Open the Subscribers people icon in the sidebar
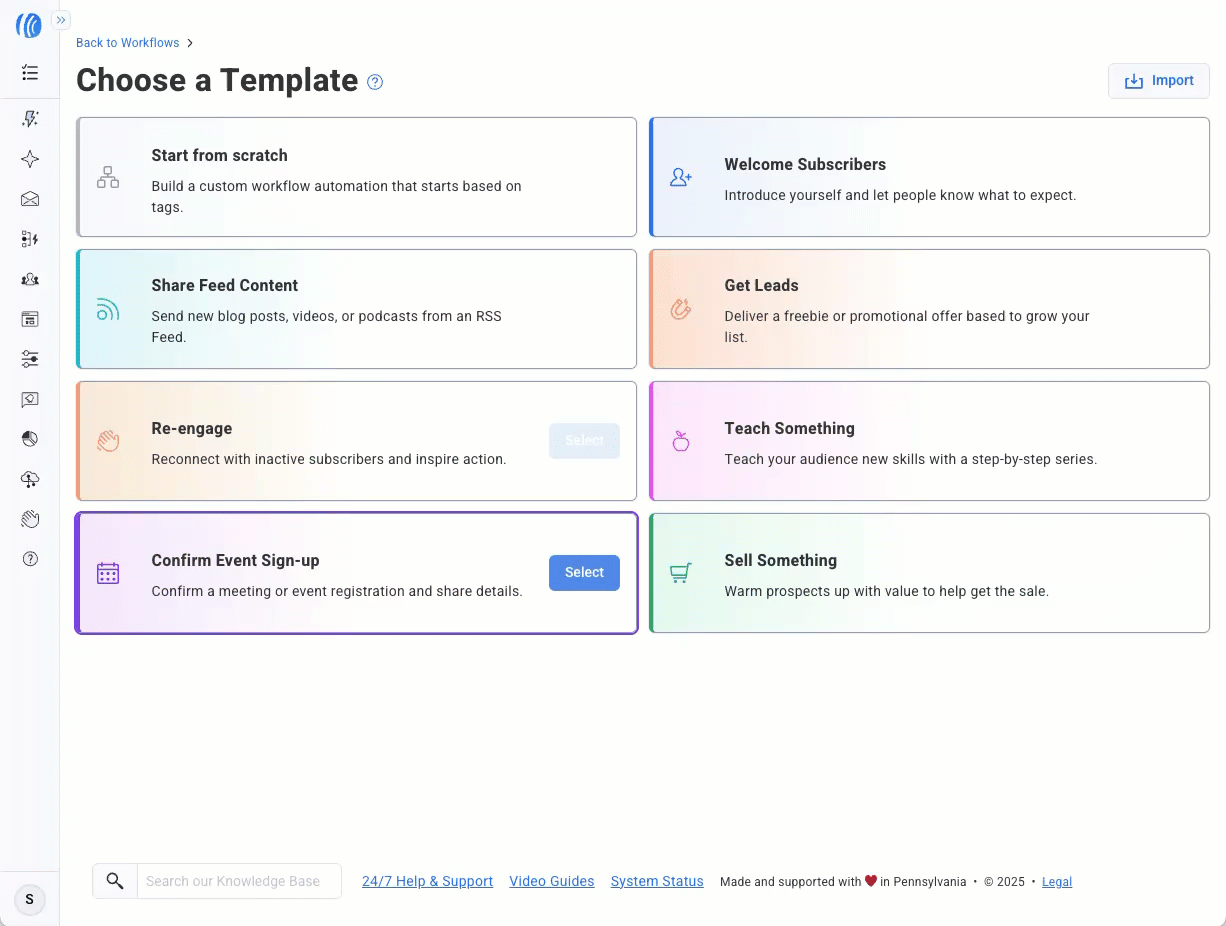Viewport: 1226px width, 926px height. 30,280
